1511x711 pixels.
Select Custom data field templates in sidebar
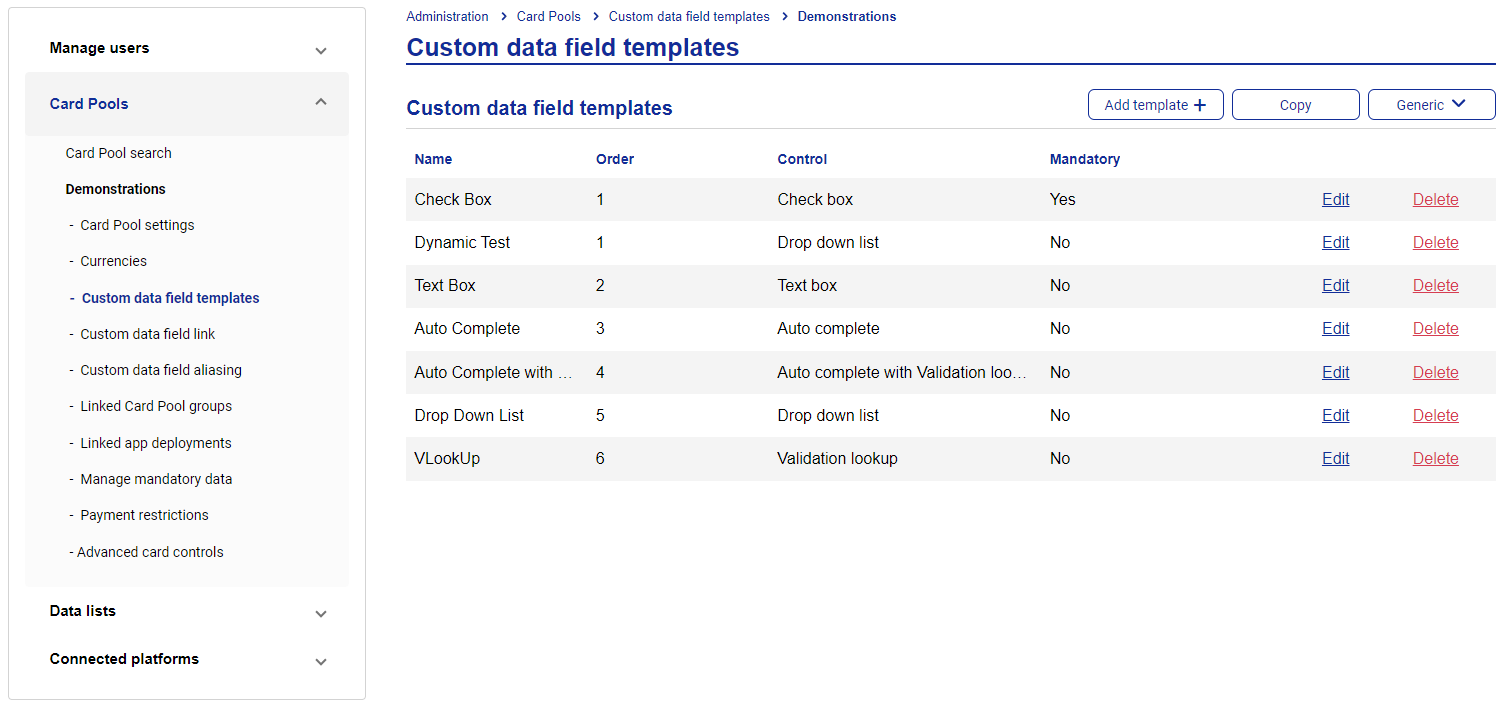click(x=170, y=298)
